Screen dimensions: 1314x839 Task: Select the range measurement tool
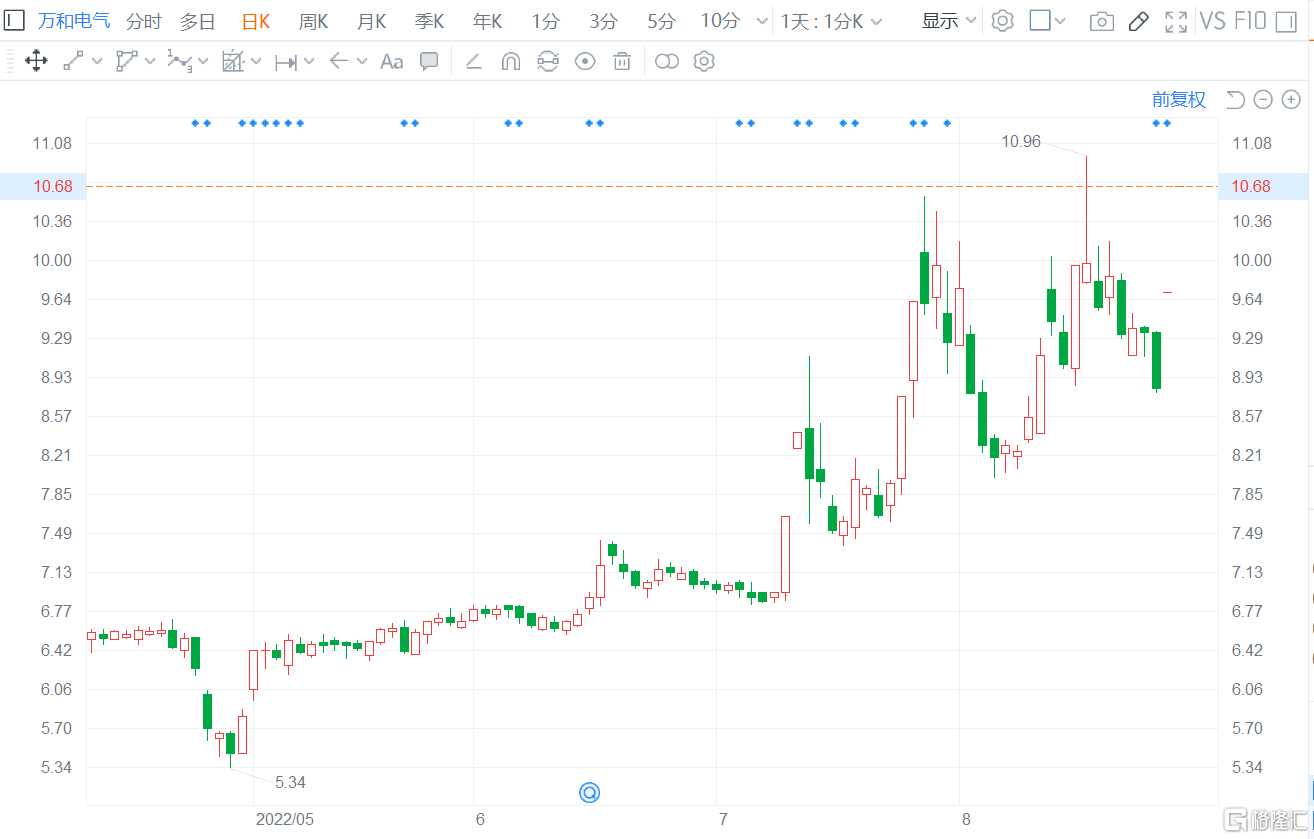point(285,62)
